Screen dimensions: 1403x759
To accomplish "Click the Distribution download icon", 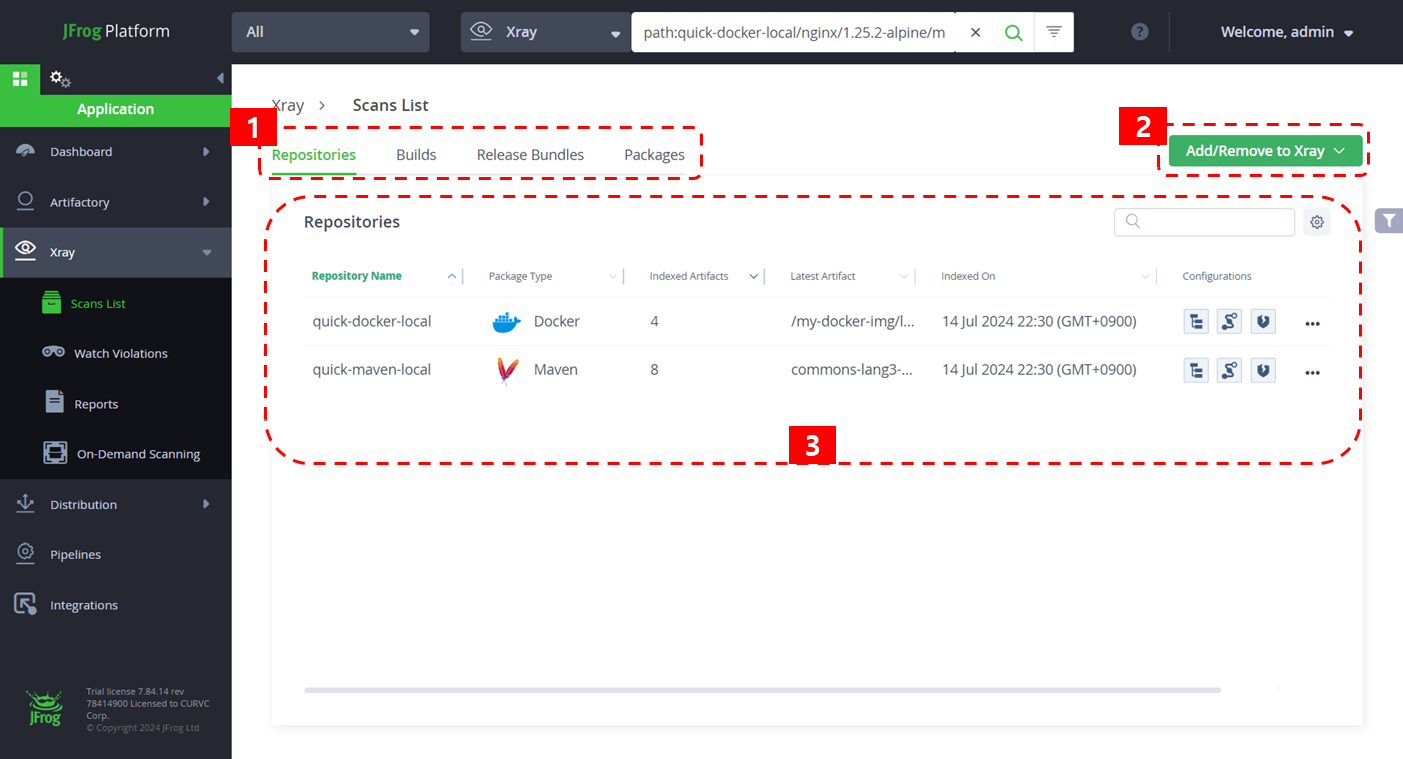I will point(26,504).
